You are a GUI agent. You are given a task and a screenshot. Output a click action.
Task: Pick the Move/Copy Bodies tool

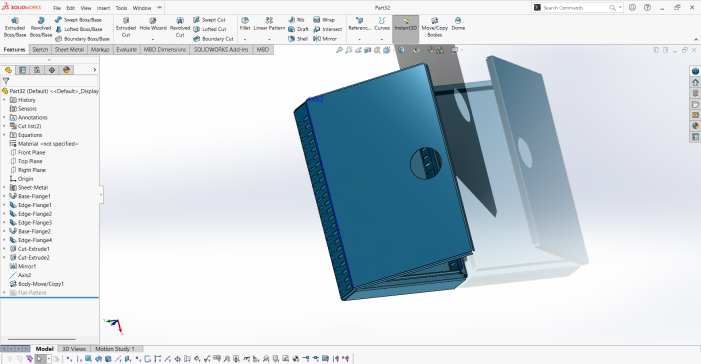click(434, 27)
